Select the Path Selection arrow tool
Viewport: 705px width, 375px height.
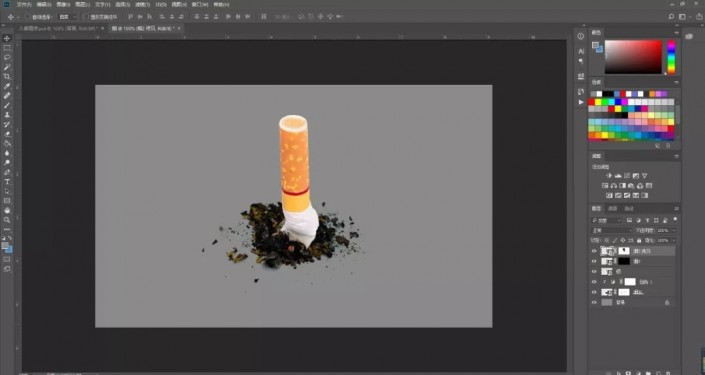click(7, 192)
